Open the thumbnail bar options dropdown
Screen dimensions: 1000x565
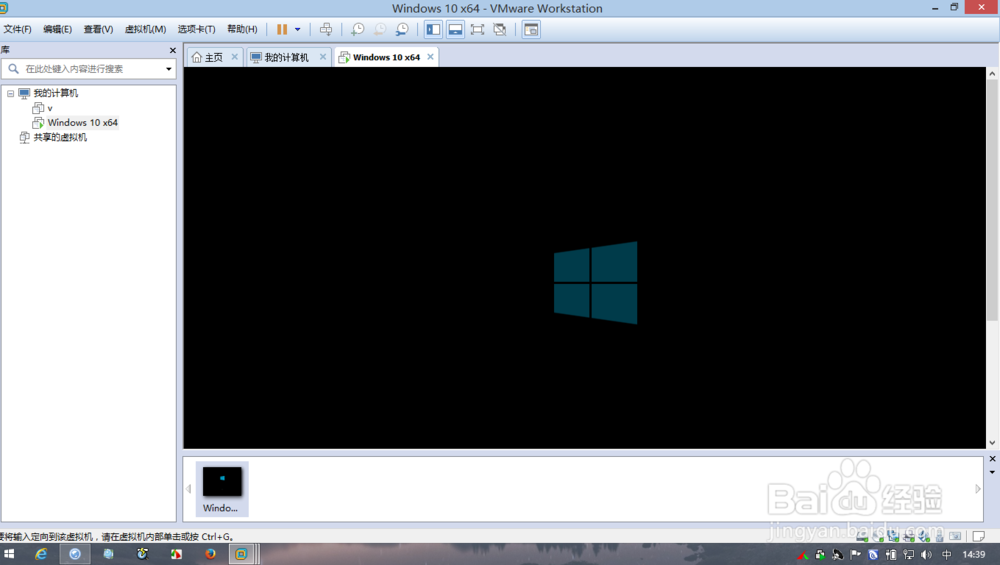click(992, 473)
